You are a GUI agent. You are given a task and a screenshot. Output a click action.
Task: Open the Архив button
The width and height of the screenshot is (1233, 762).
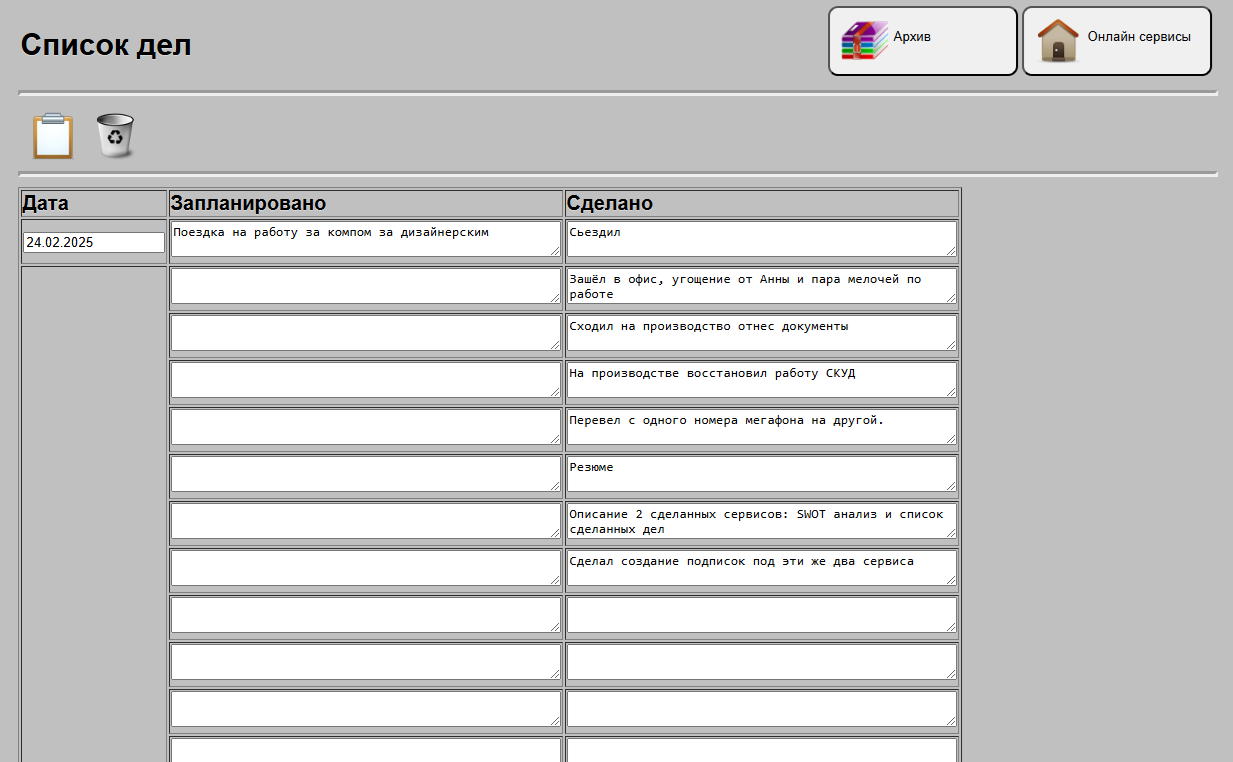(922, 41)
